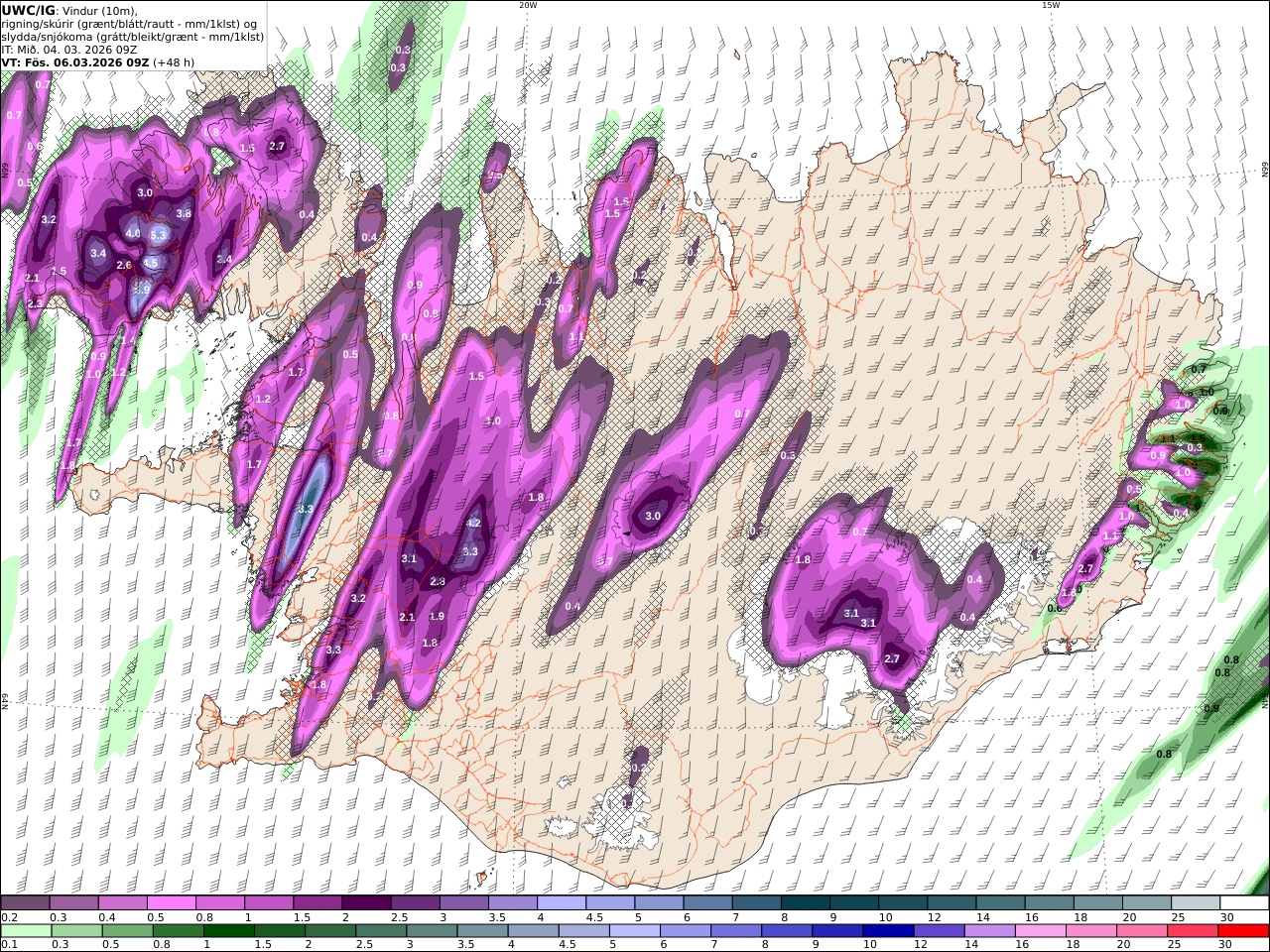
Task: Click the upper legend swatch labeled 3.5
Action: tap(513, 903)
